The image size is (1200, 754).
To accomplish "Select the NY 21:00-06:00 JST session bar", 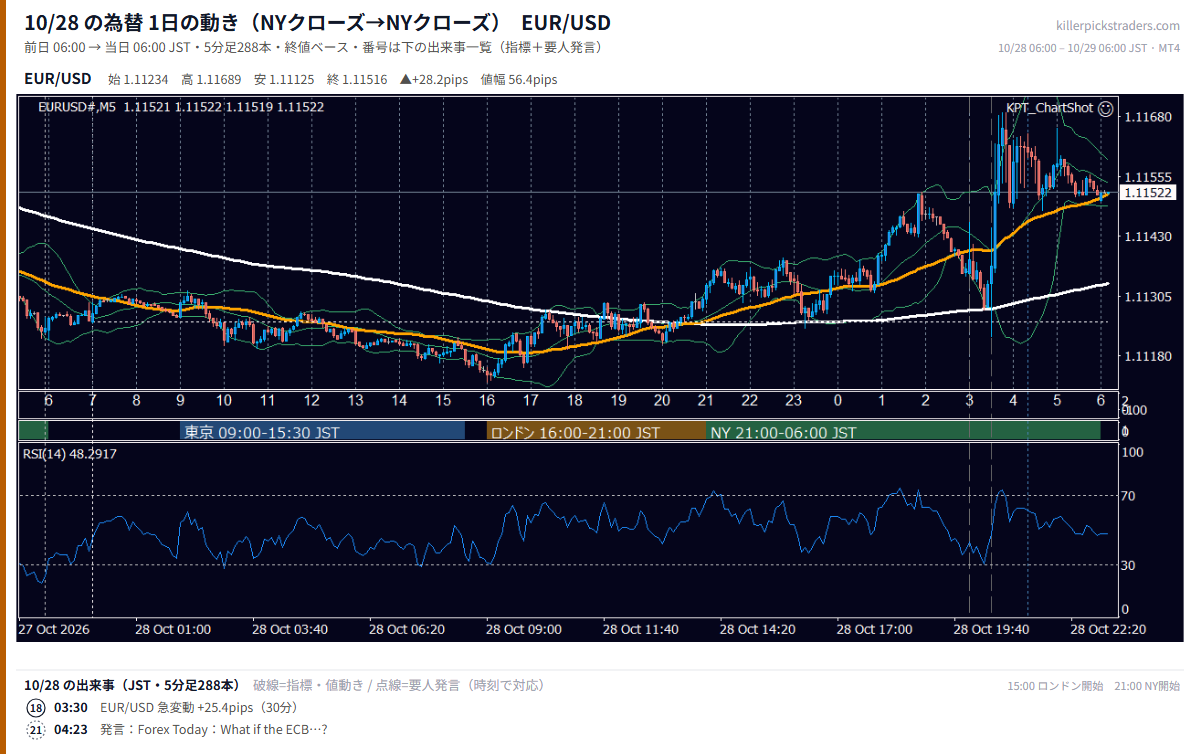I will pyautogui.click(x=903, y=432).
